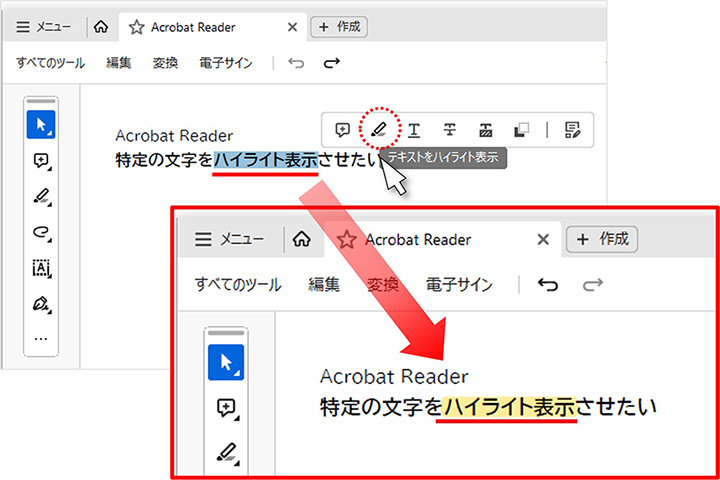Open 電子サイン in the red-framed window
The height and width of the screenshot is (480, 720).
[x=459, y=285]
